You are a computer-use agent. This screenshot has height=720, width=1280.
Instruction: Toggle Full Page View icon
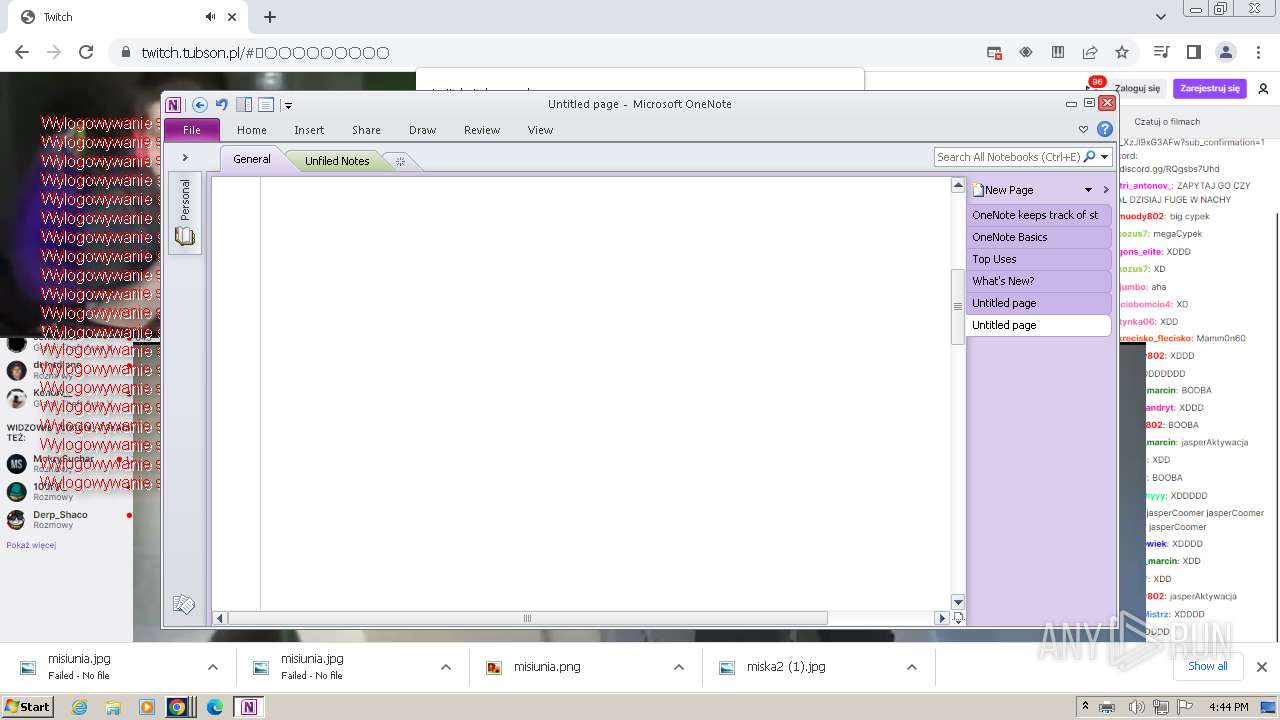[x=266, y=105]
